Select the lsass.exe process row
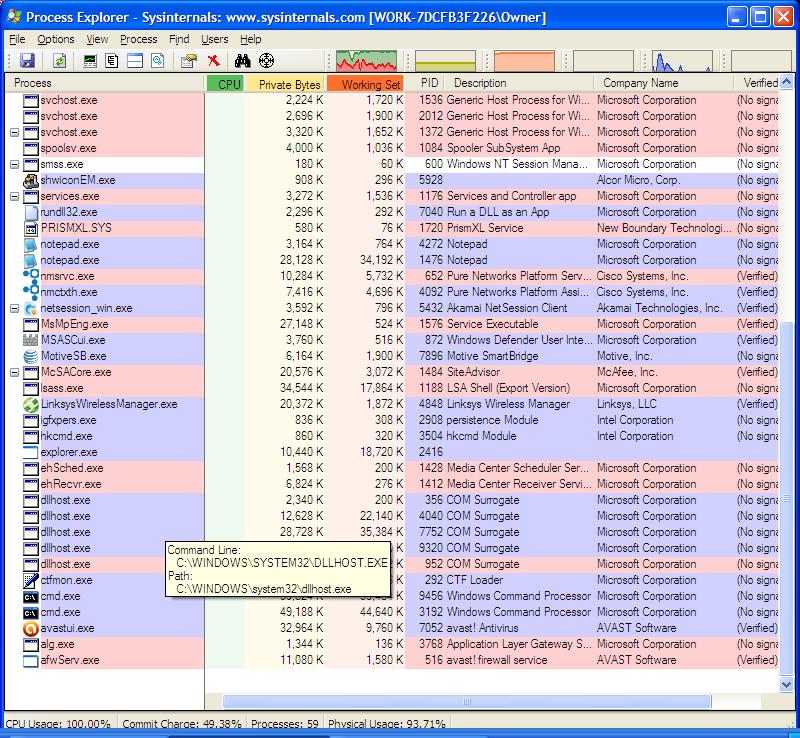Viewport: 800px width, 738px height. 392,388
